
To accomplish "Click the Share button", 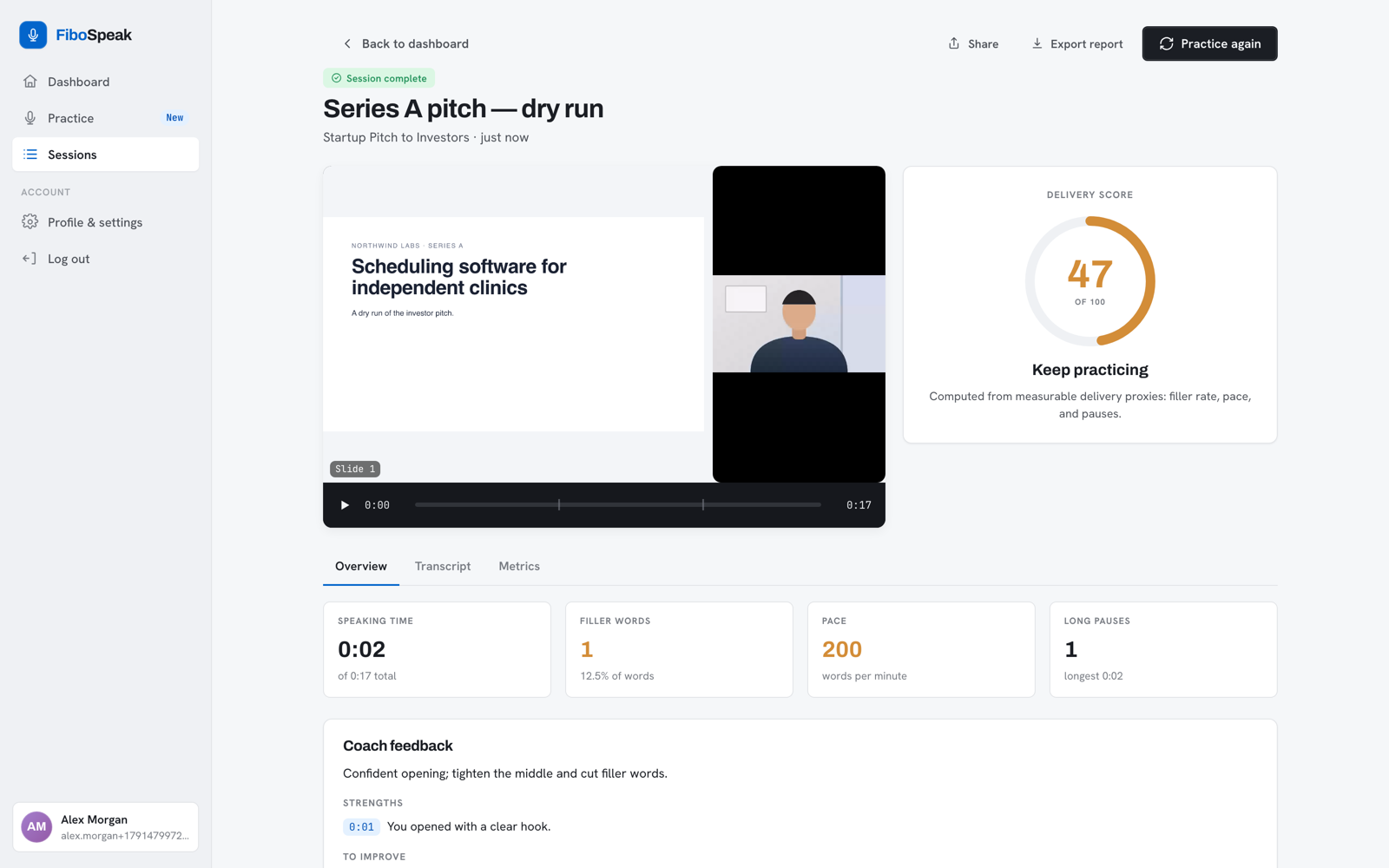I will click(973, 43).
